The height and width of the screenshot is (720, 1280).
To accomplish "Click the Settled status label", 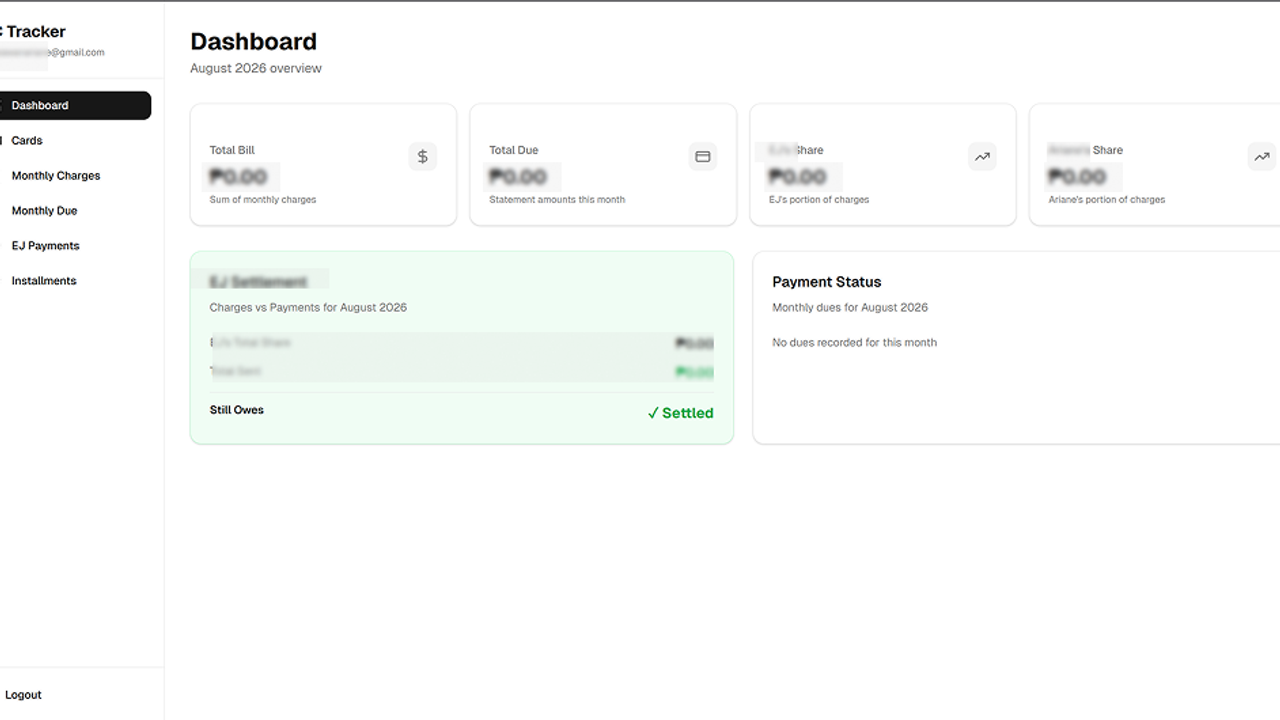I will point(680,413).
